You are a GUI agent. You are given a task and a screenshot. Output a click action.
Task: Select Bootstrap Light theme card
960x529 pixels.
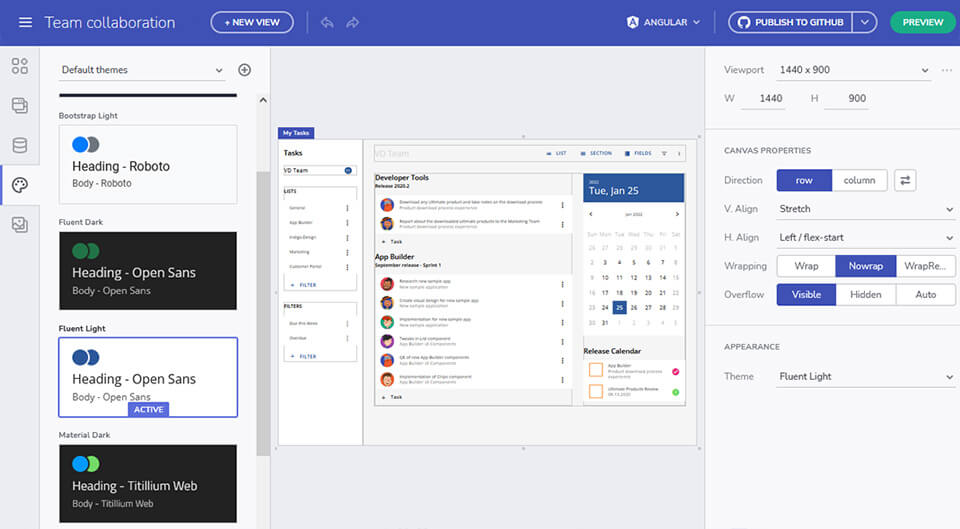click(x=148, y=164)
